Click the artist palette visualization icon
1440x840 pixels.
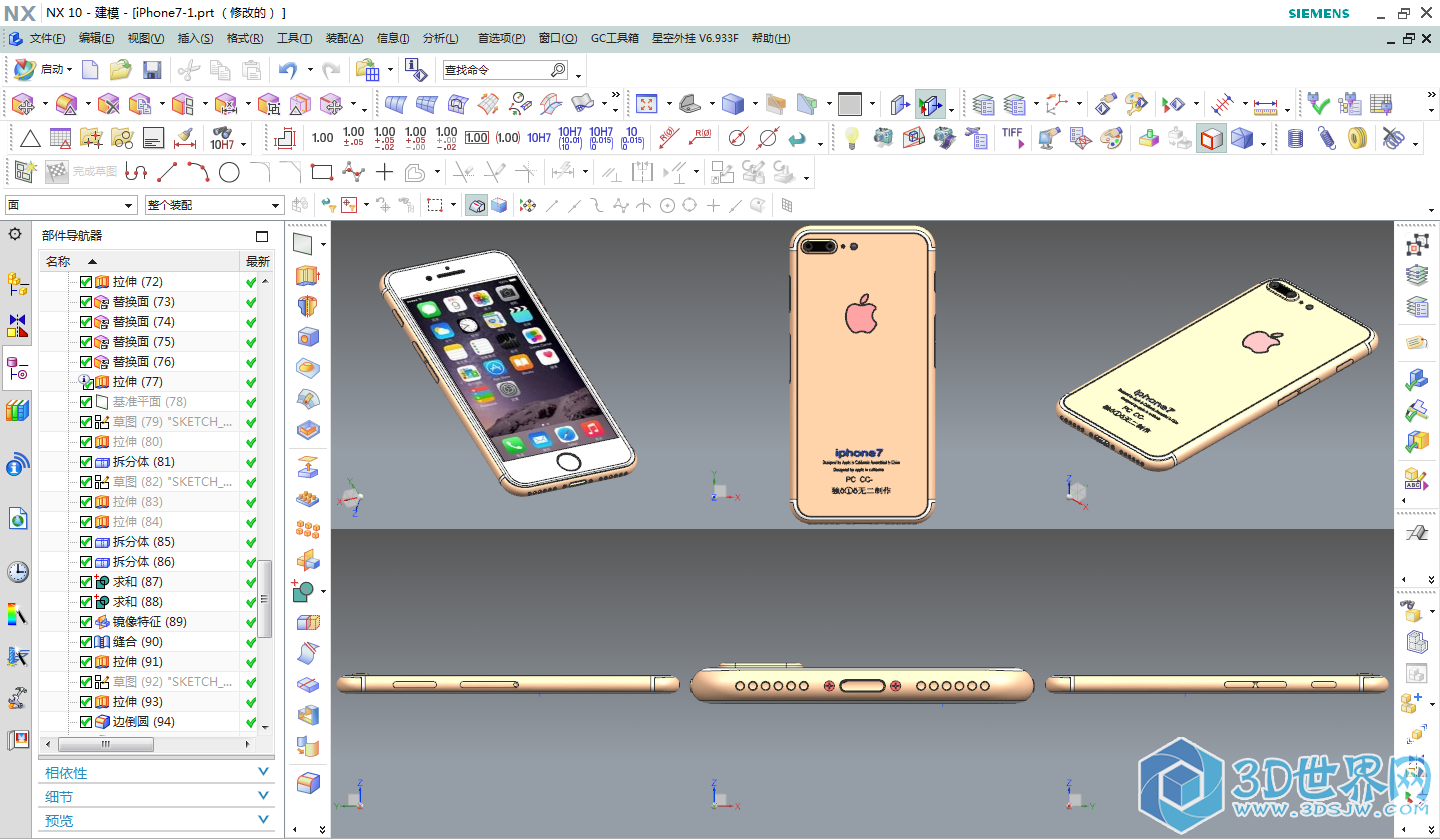1111,138
